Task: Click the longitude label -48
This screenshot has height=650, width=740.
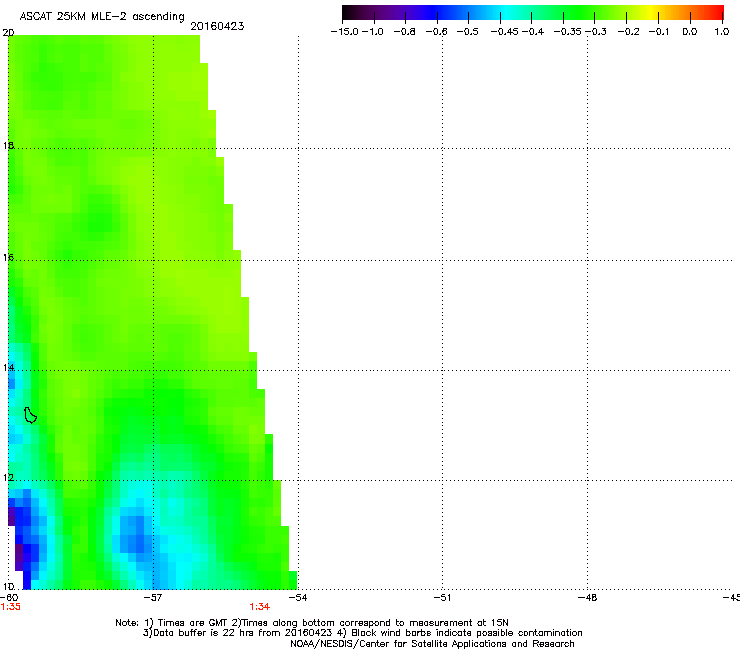Action: click(x=587, y=598)
